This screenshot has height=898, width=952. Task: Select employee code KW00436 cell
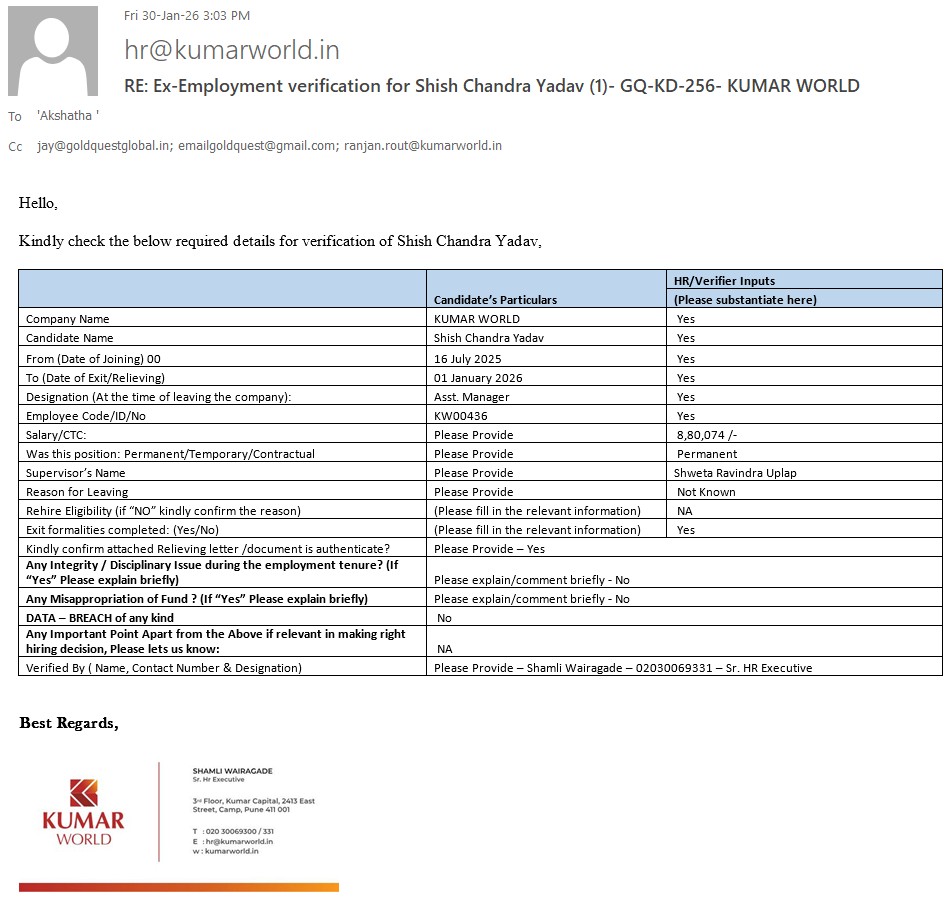[x=461, y=416]
